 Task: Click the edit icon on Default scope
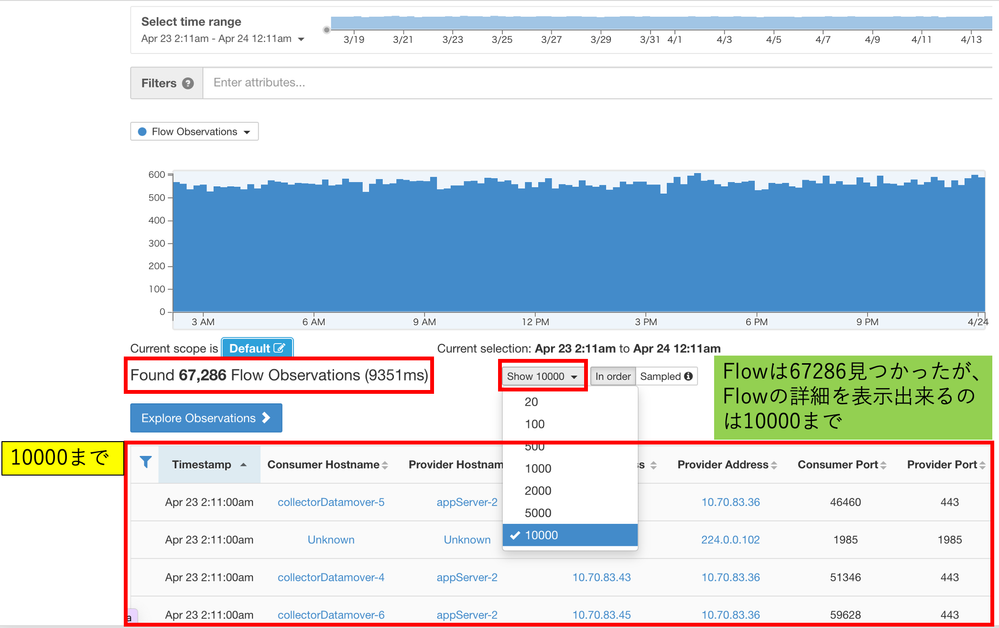279,348
